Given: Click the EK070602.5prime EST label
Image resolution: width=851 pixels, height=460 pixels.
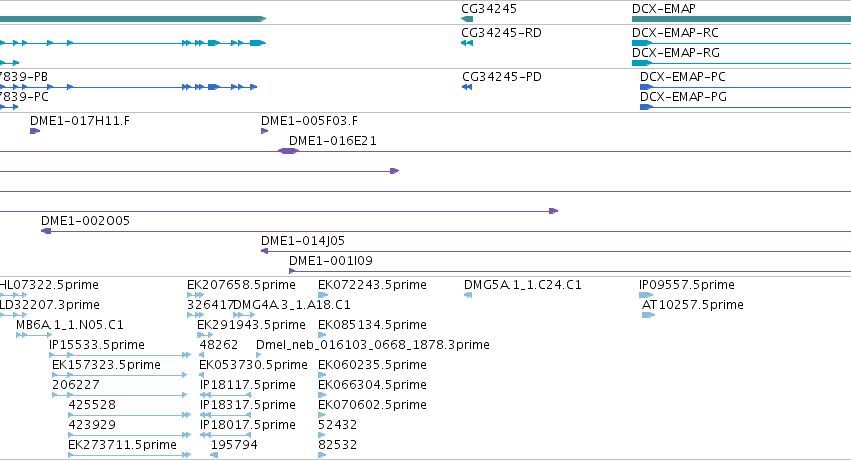Looking at the screenshot, I should (x=372, y=405).
